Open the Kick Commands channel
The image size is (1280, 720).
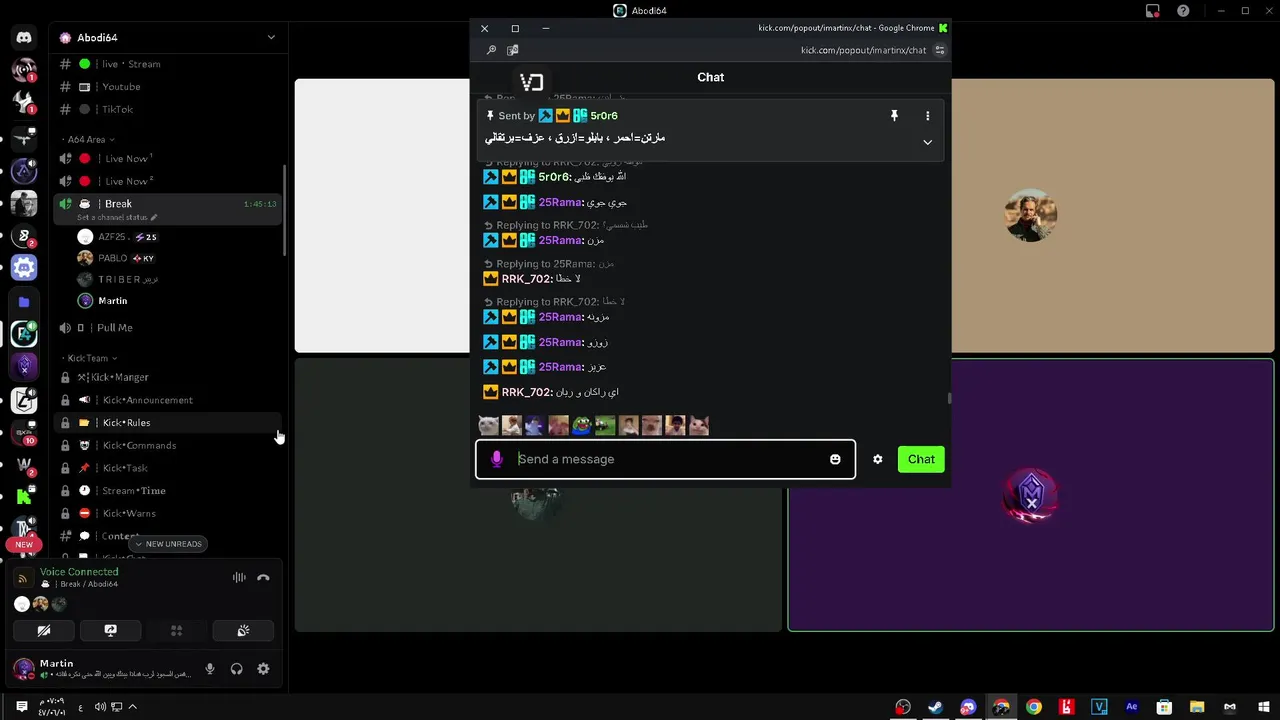coord(167,445)
